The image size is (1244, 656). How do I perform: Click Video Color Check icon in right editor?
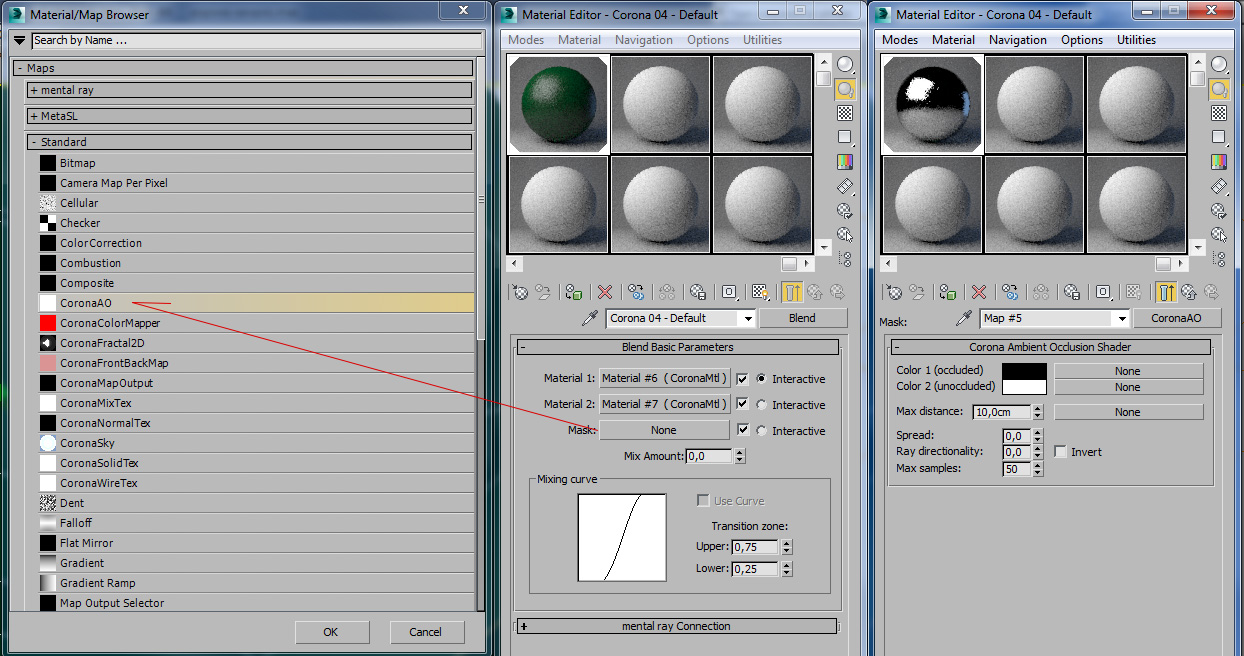[1219, 161]
